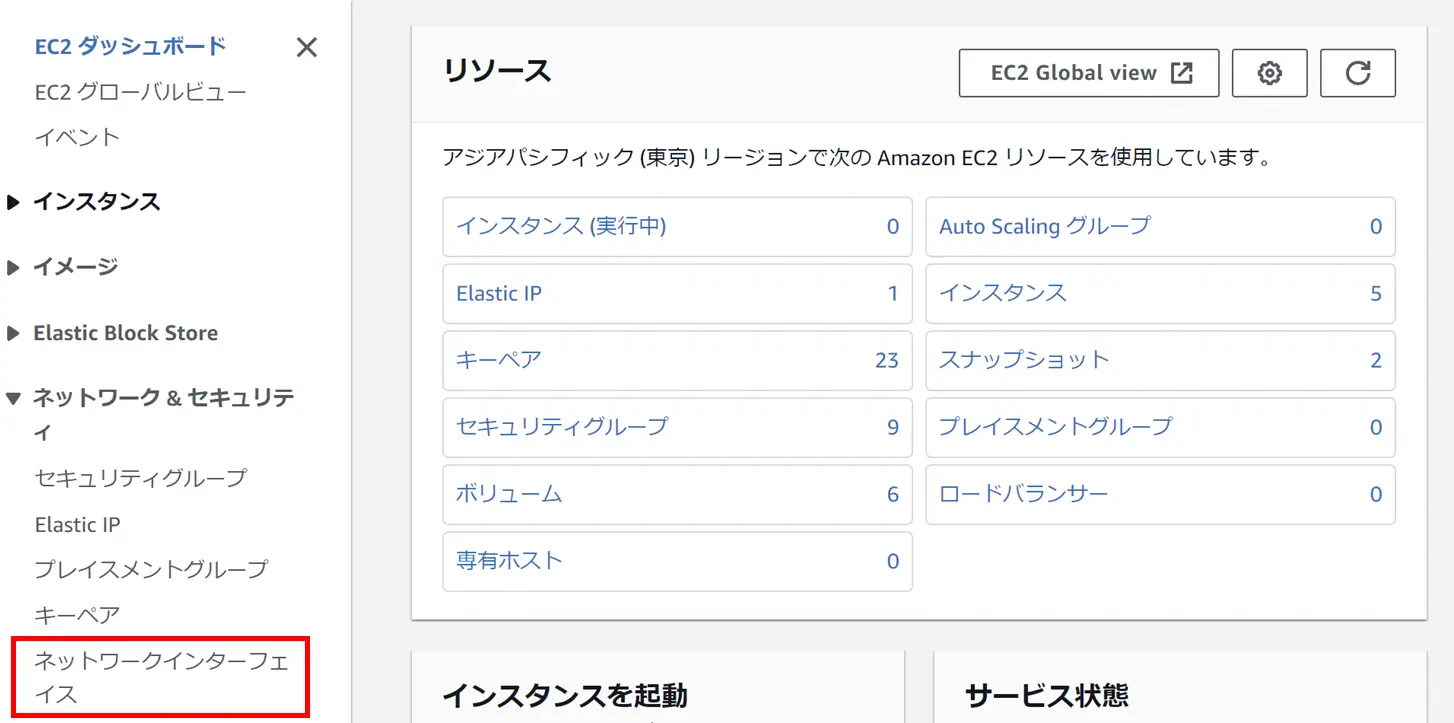This screenshot has height=723, width=1454.
Task: Open EC2 ダッシュボード in sidebar
Action: click(130, 46)
